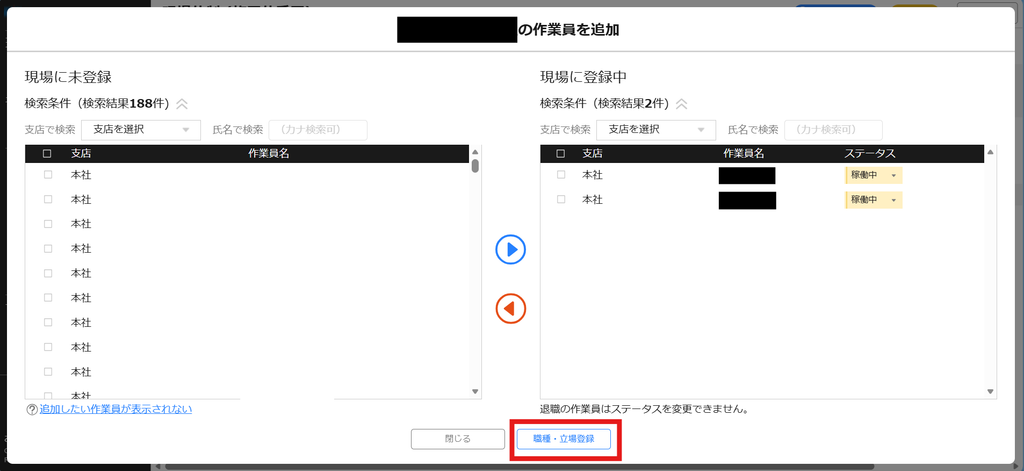Remove selected workers with the orange left-arrow button
Viewport: 1024px width, 471px height.
click(x=511, y=308)
